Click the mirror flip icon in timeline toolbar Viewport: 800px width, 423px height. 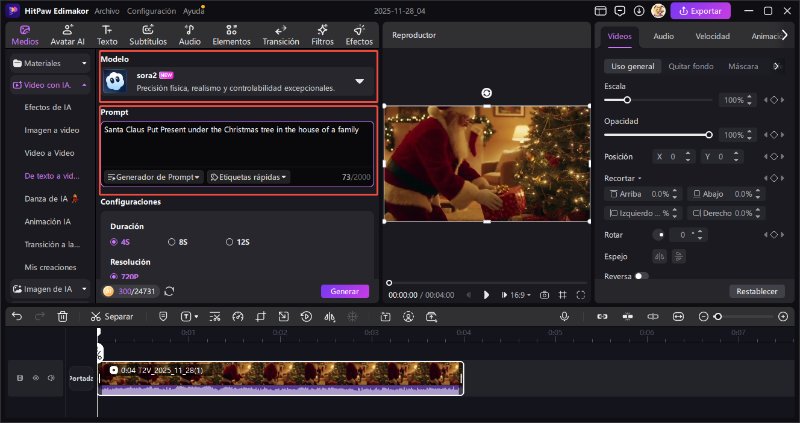point(330,317)
